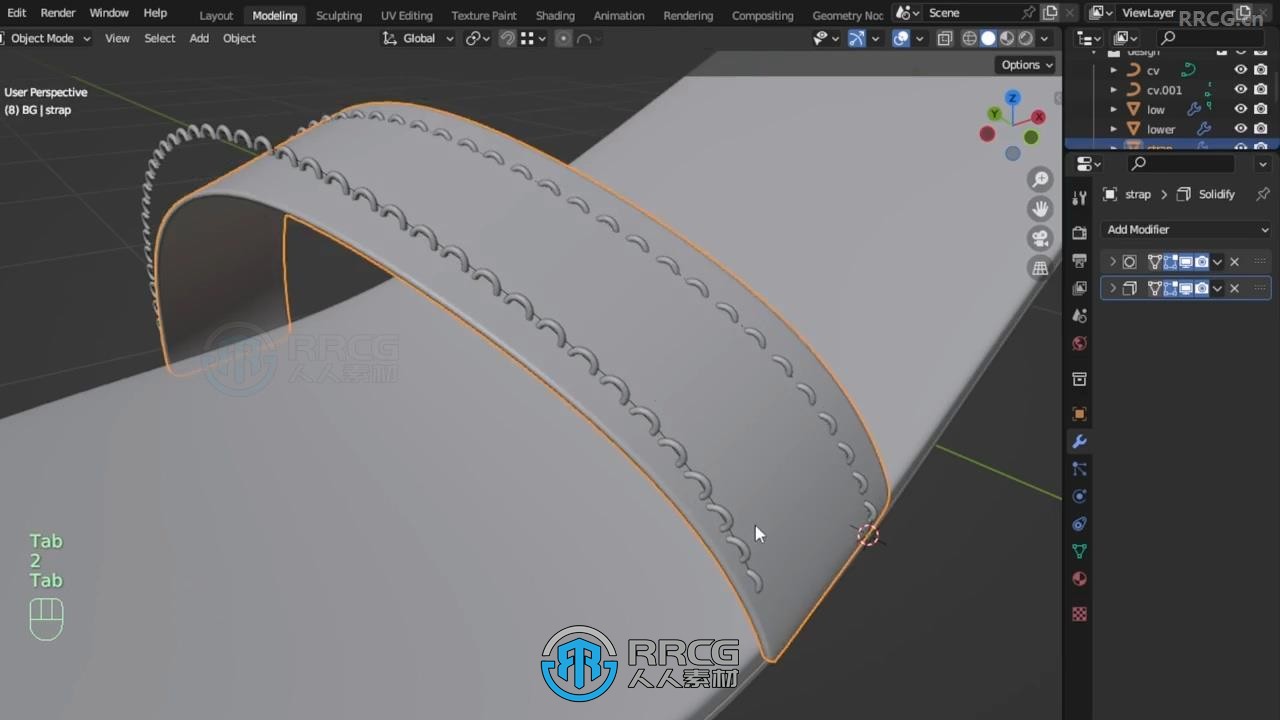The image size is (1280, 720).
Task: Select wireframe viewport shading
Action: coord(969,38)
